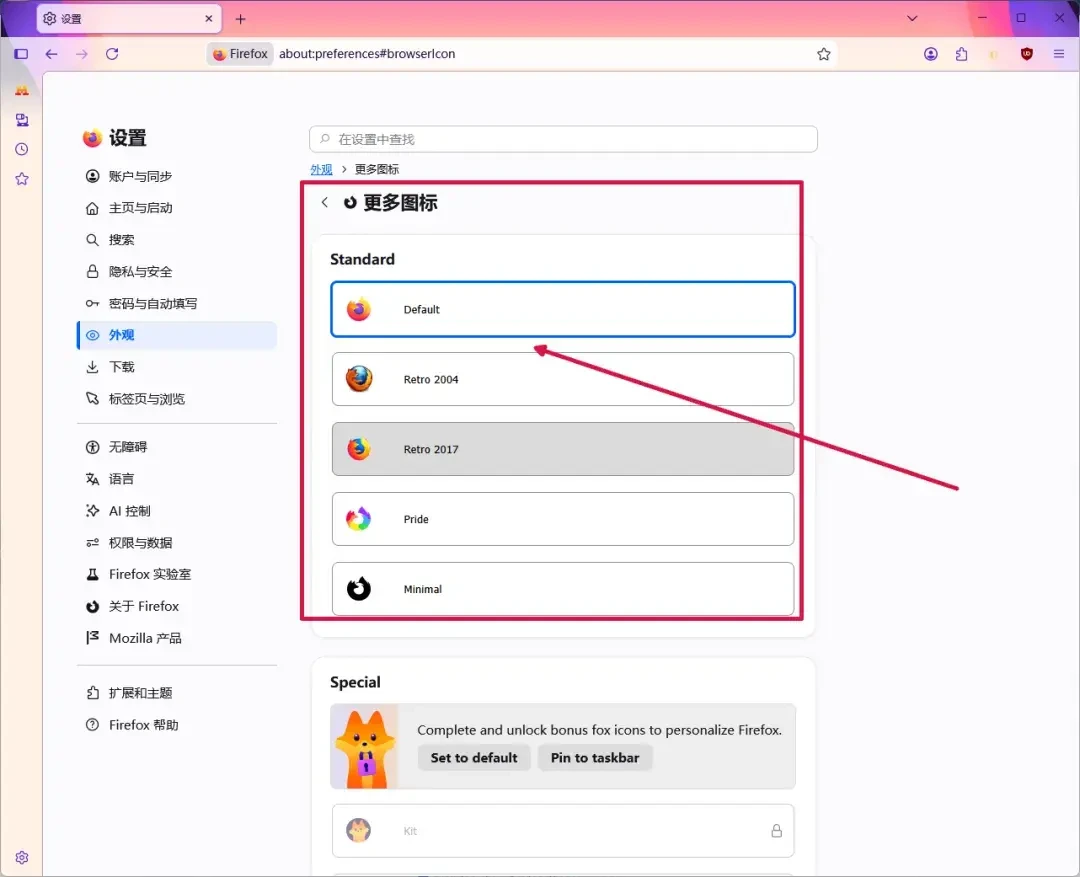Open 主页与启动 settings category
Screen dimensions: 1080x877
[177, 208]
